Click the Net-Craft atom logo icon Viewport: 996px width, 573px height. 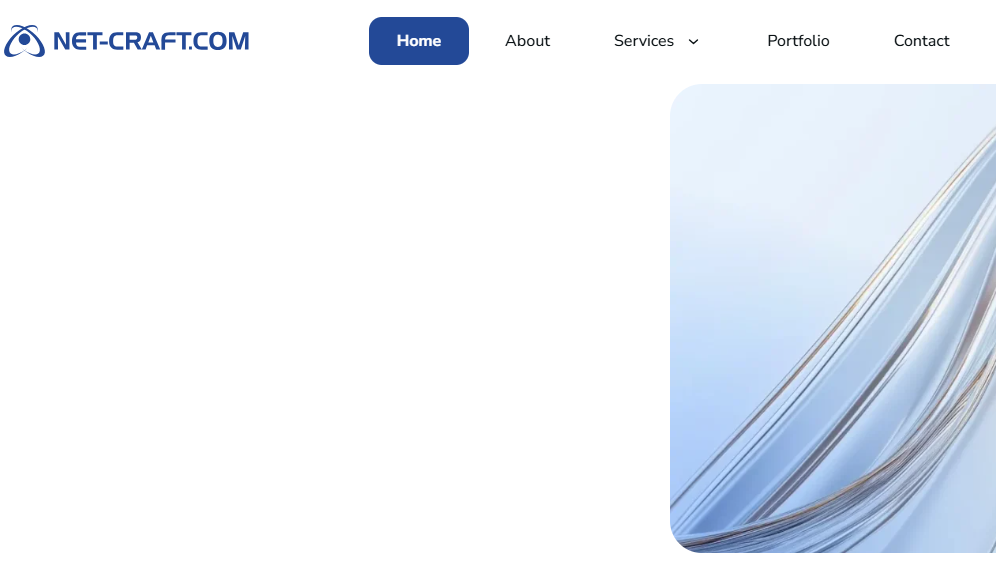coord(24,41)
